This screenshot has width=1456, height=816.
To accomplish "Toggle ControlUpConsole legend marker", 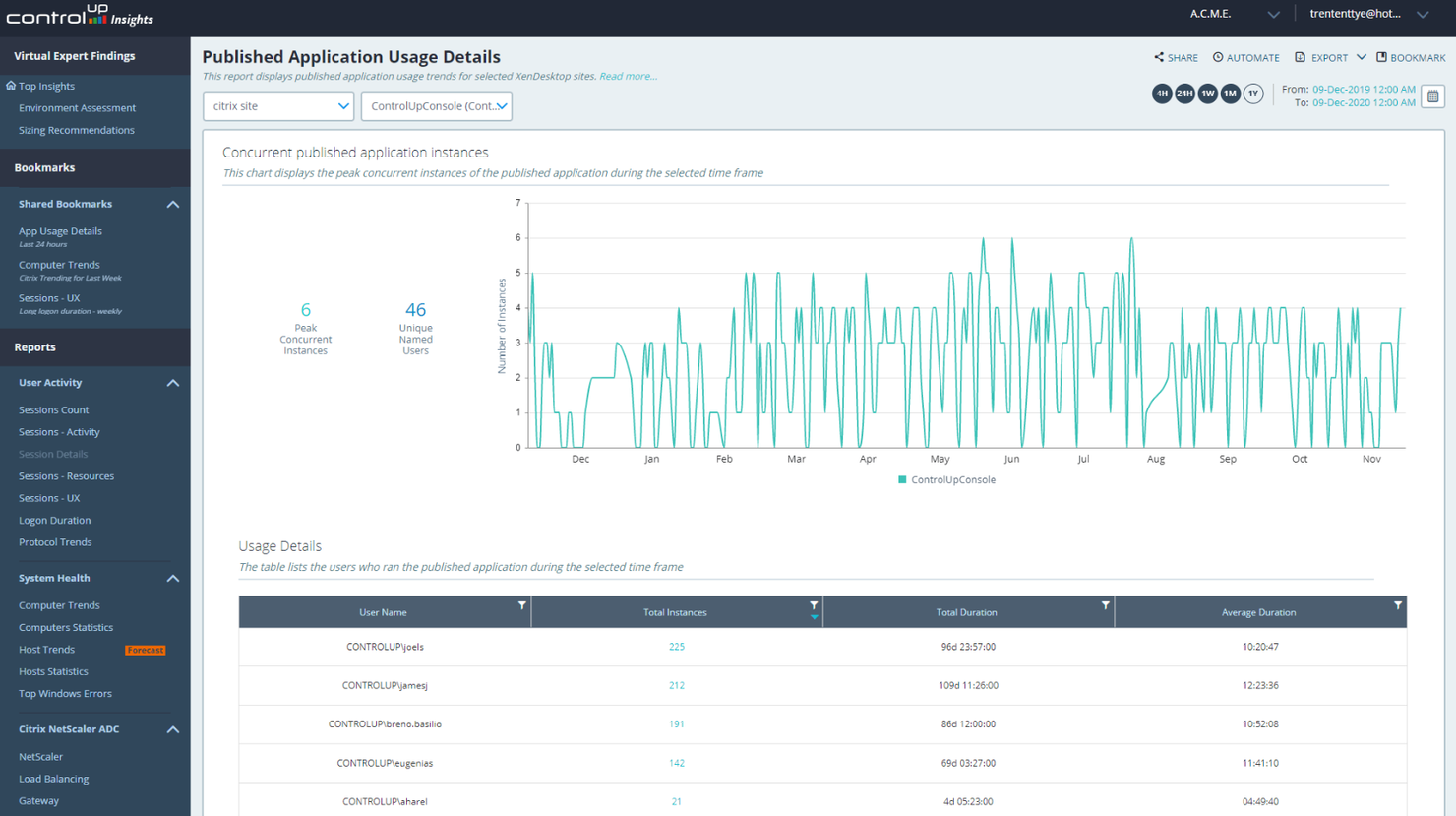I will [902, 480].
